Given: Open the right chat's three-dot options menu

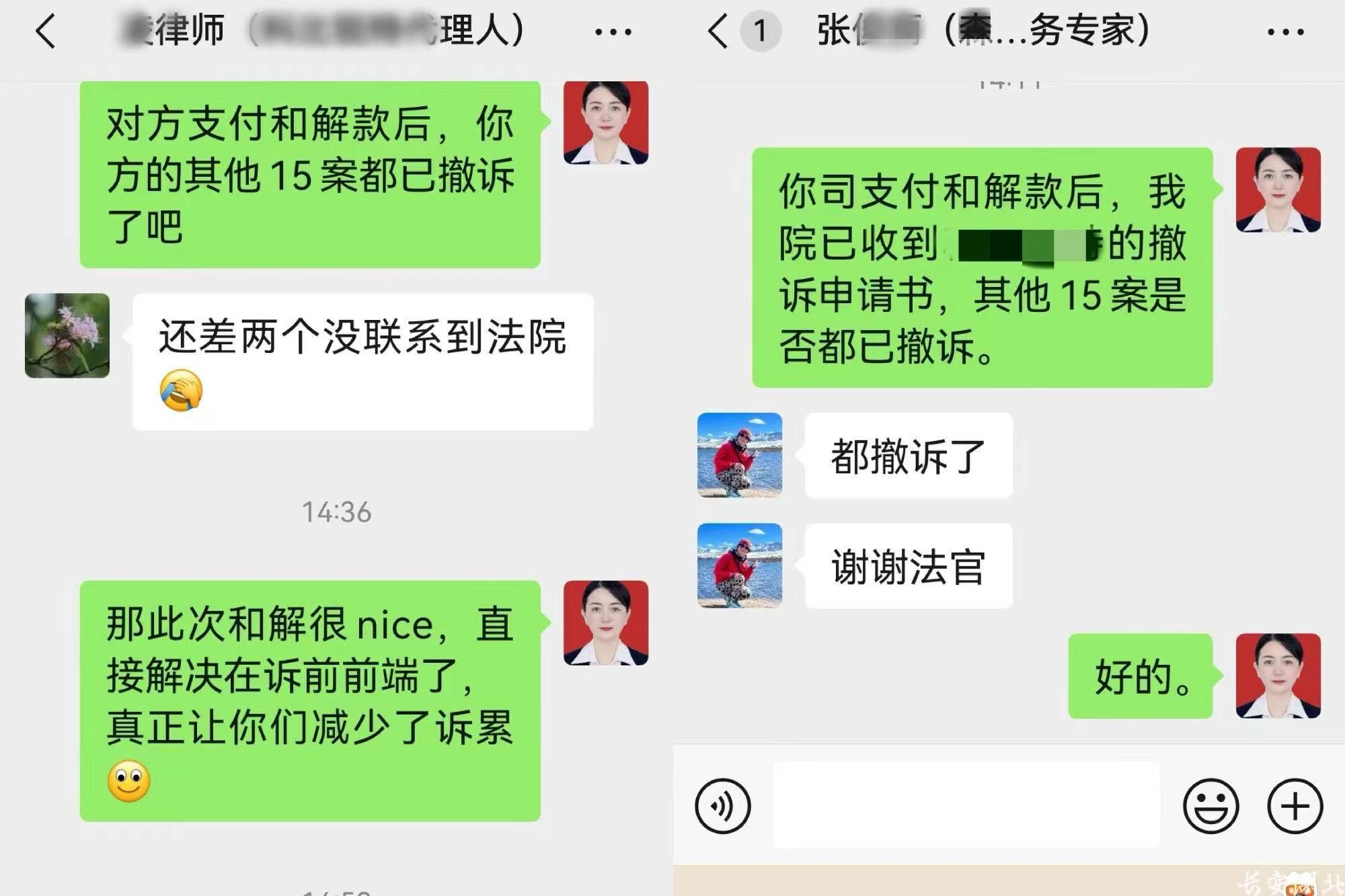Looking at the screenshot, I should pos(1285,32).
